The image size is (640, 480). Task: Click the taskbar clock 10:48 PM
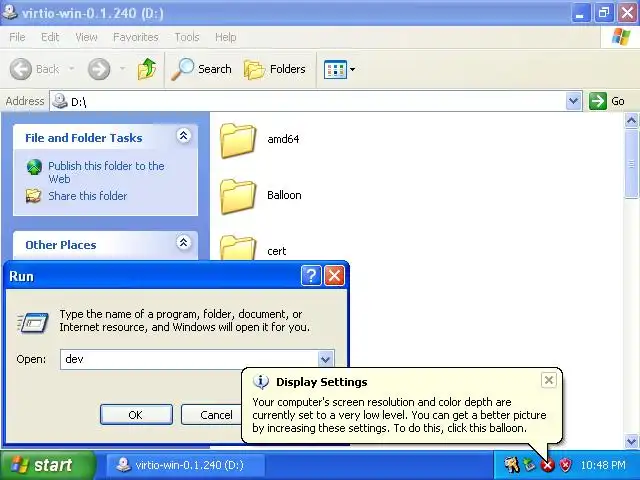pyautogui.click(x=602, y=465)
